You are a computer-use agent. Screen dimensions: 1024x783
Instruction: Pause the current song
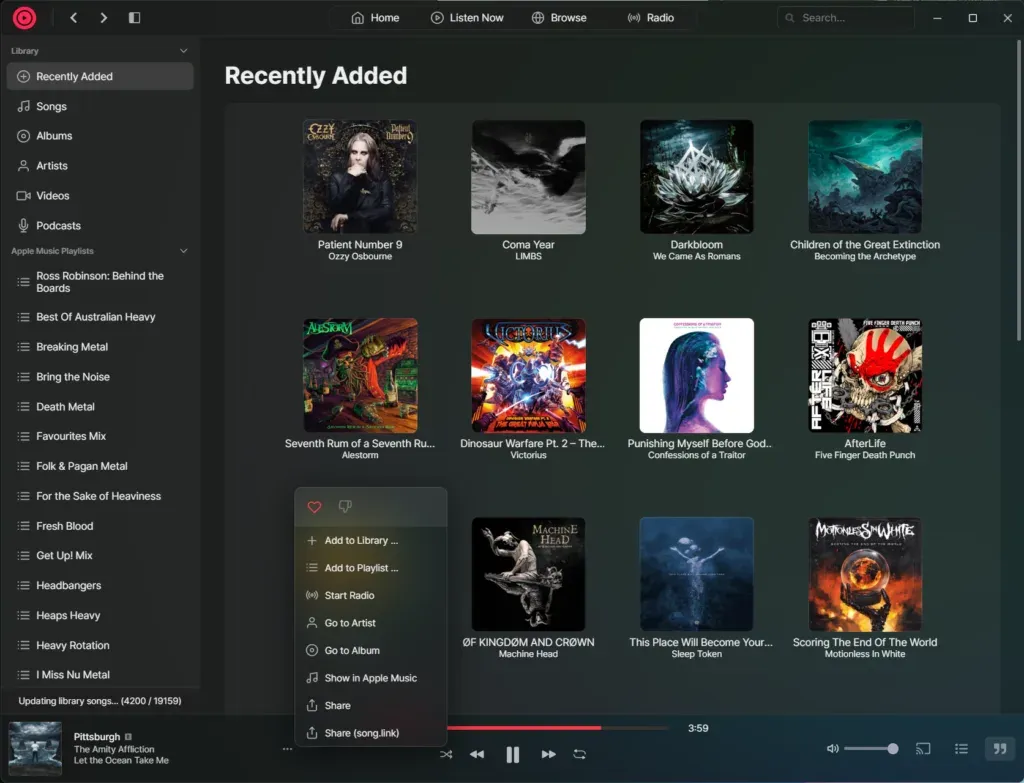click(513, 754)
